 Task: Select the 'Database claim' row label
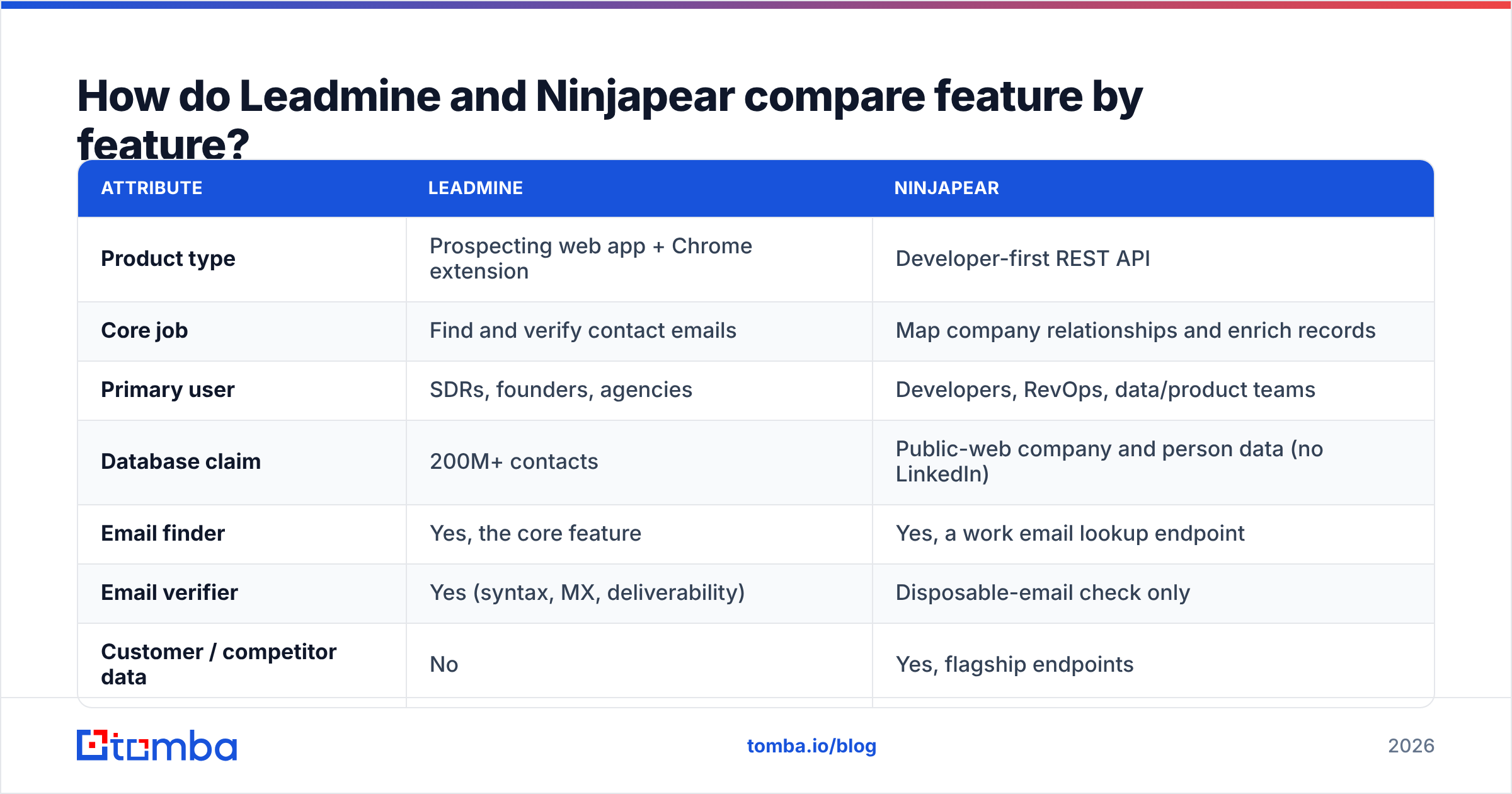coord(181,461)
